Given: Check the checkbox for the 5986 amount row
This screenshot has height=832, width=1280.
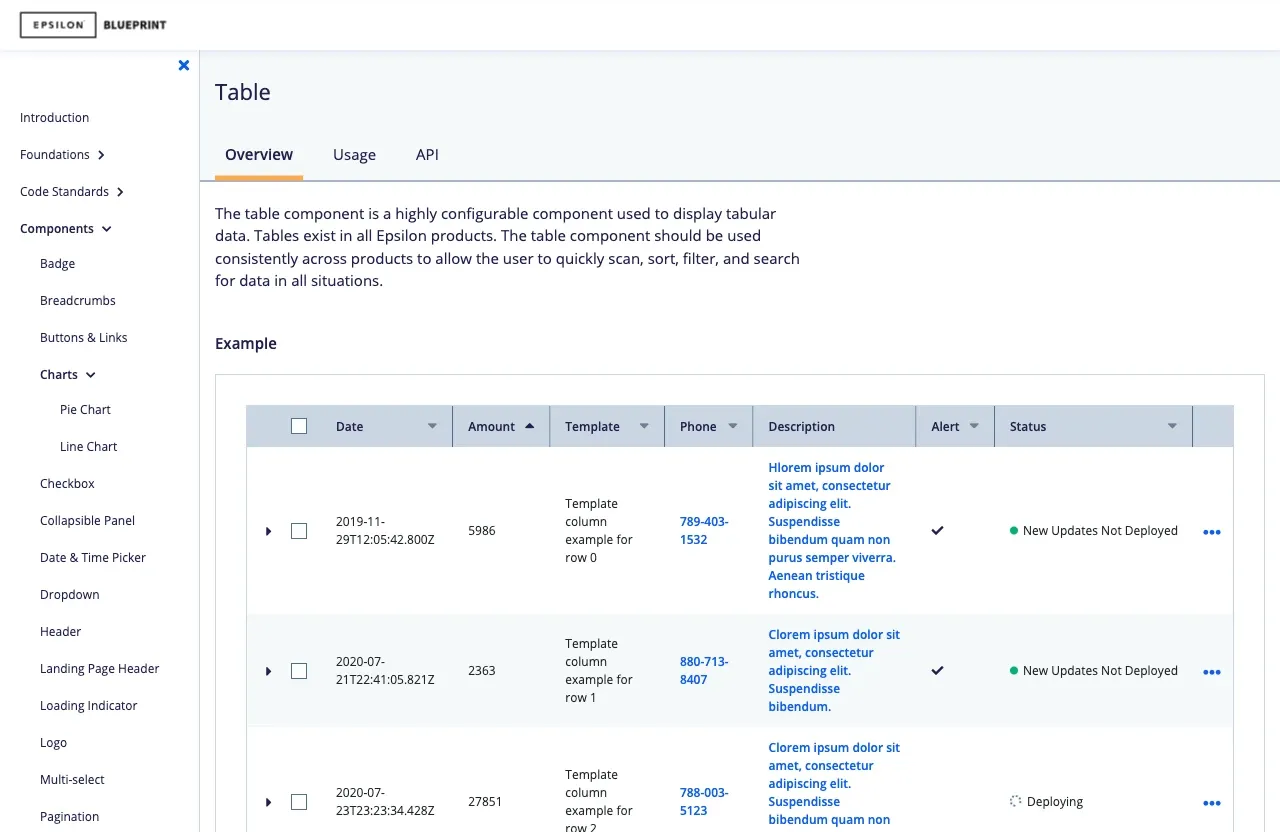Looking at the screenshot, I should 299,531.
